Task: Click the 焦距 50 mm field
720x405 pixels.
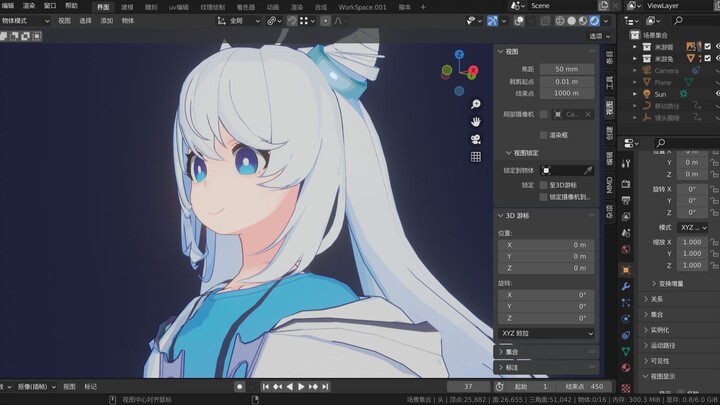Action: (x=567, y=69)
